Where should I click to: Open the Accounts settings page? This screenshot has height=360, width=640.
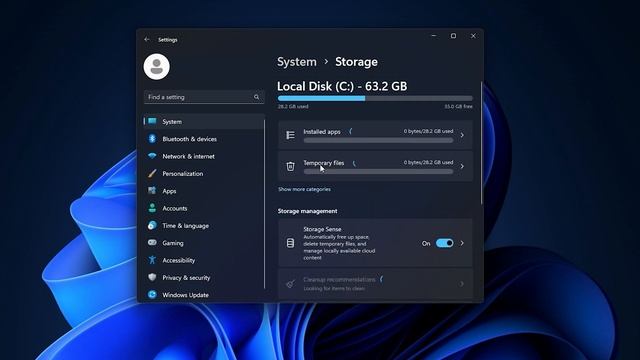(204, 208)
